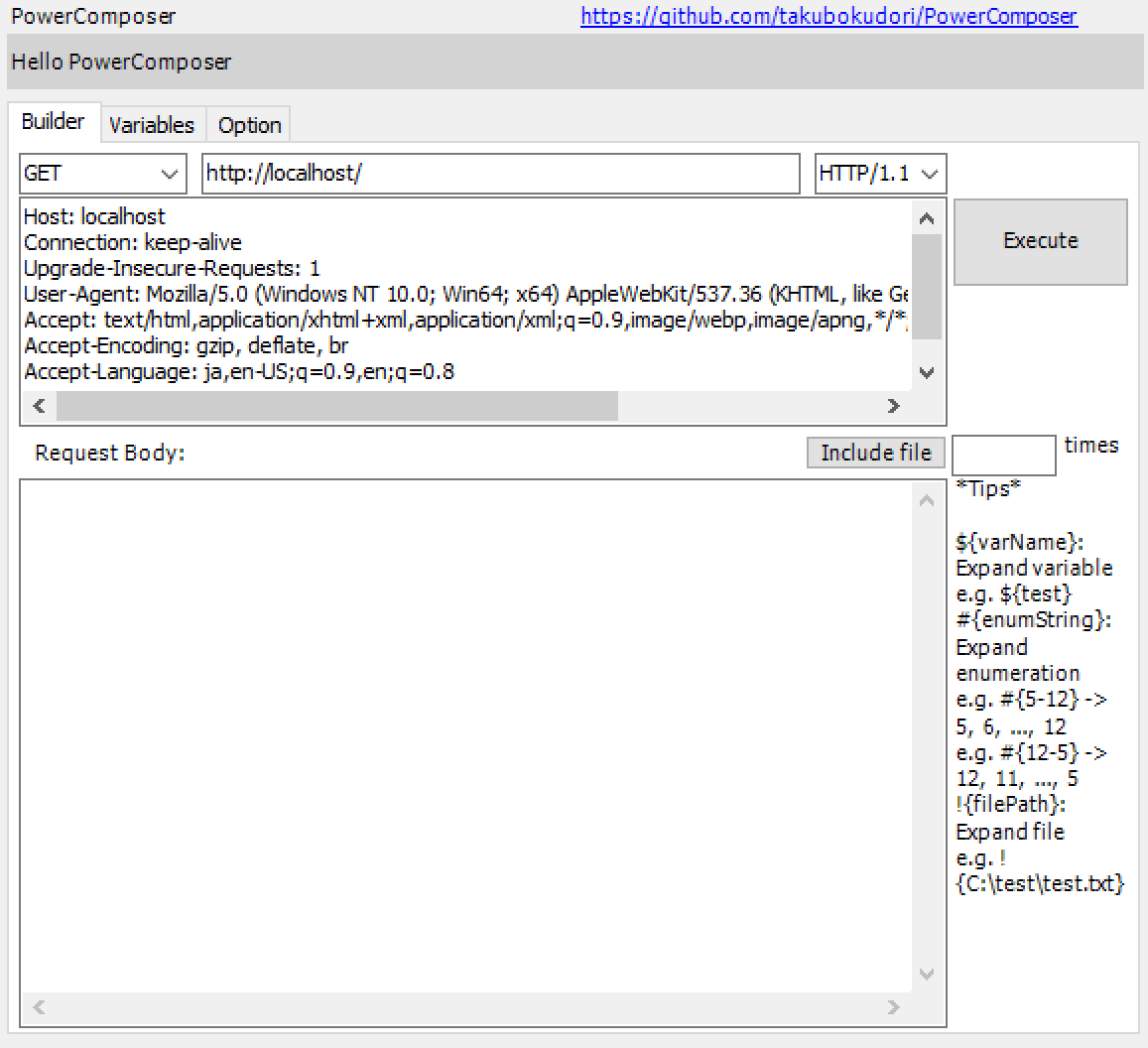1148x1048 pixels.
Task: Click the Request Body left scroll arrow
Action: click(x=40, y=1007)
